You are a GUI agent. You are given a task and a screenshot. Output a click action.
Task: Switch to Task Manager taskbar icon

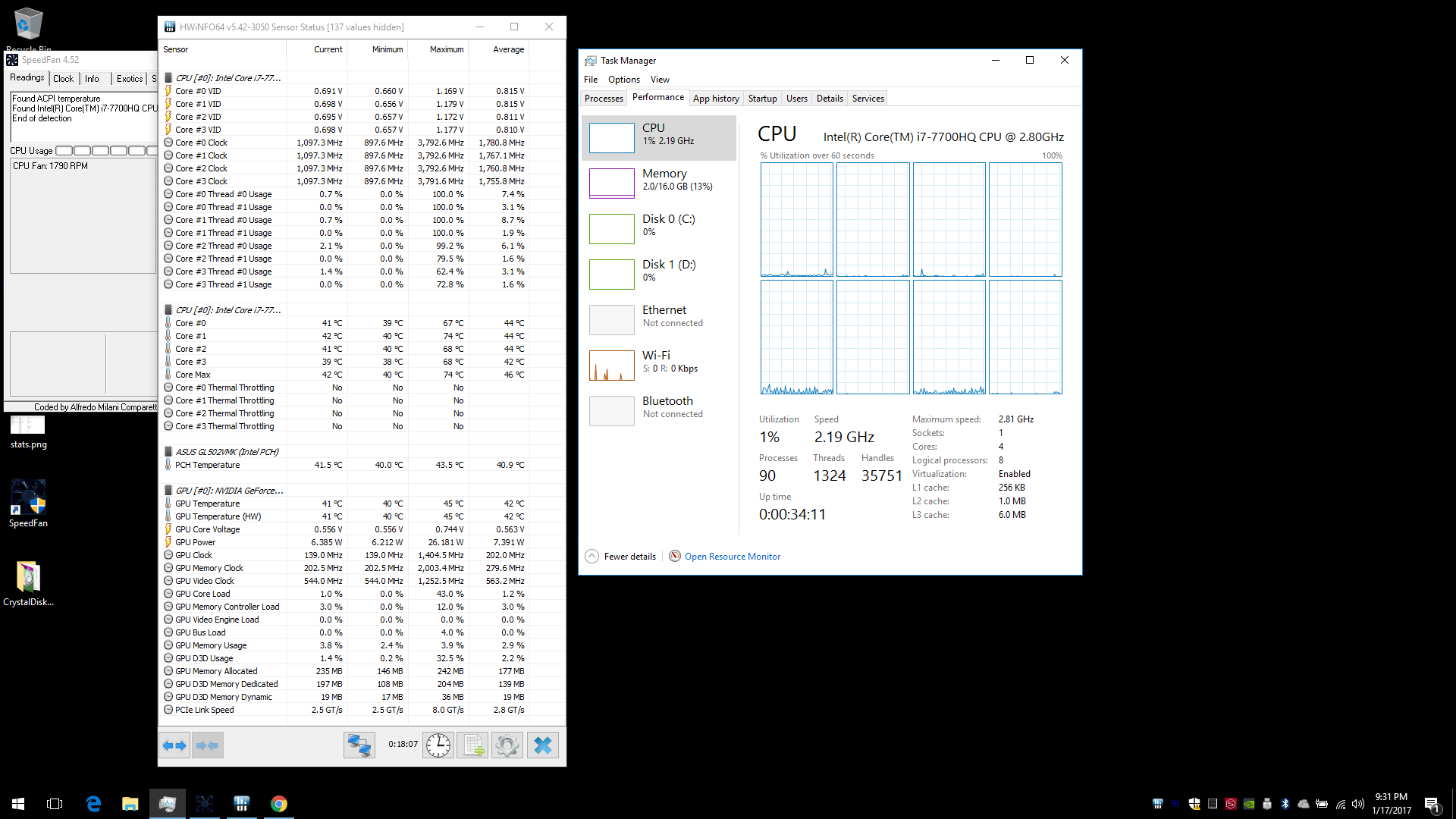point(168,804)
